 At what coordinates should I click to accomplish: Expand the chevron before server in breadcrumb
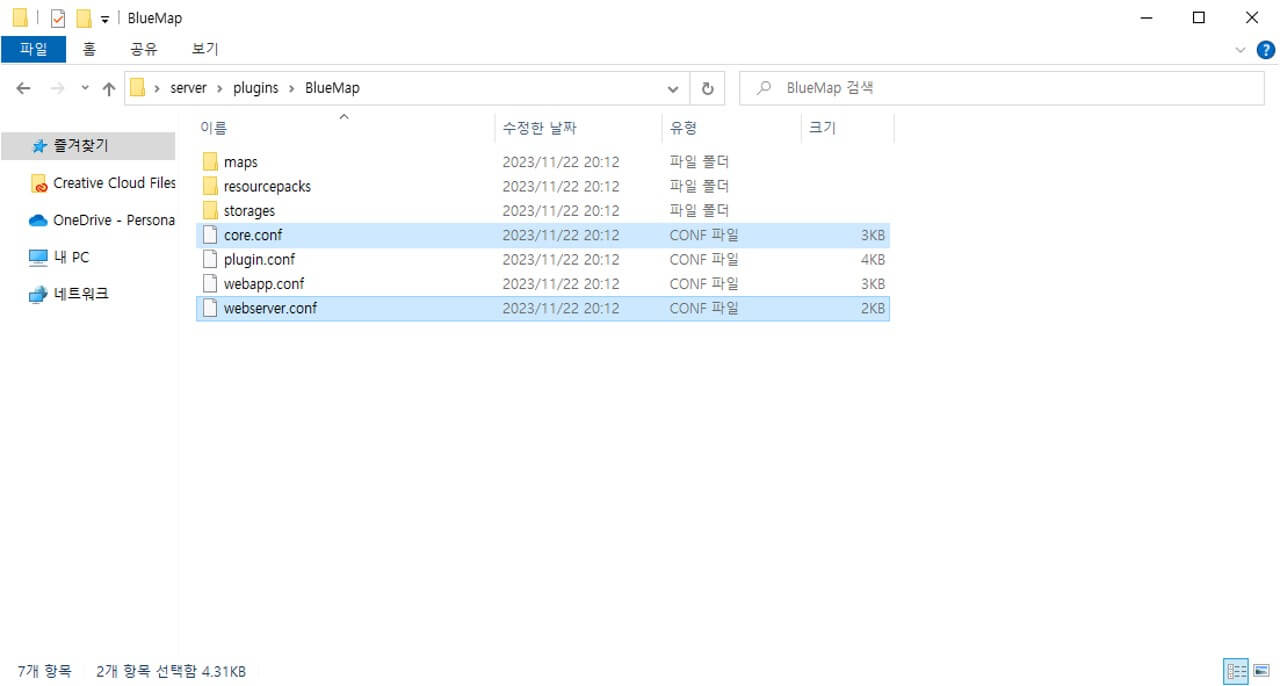click(157, 88)
